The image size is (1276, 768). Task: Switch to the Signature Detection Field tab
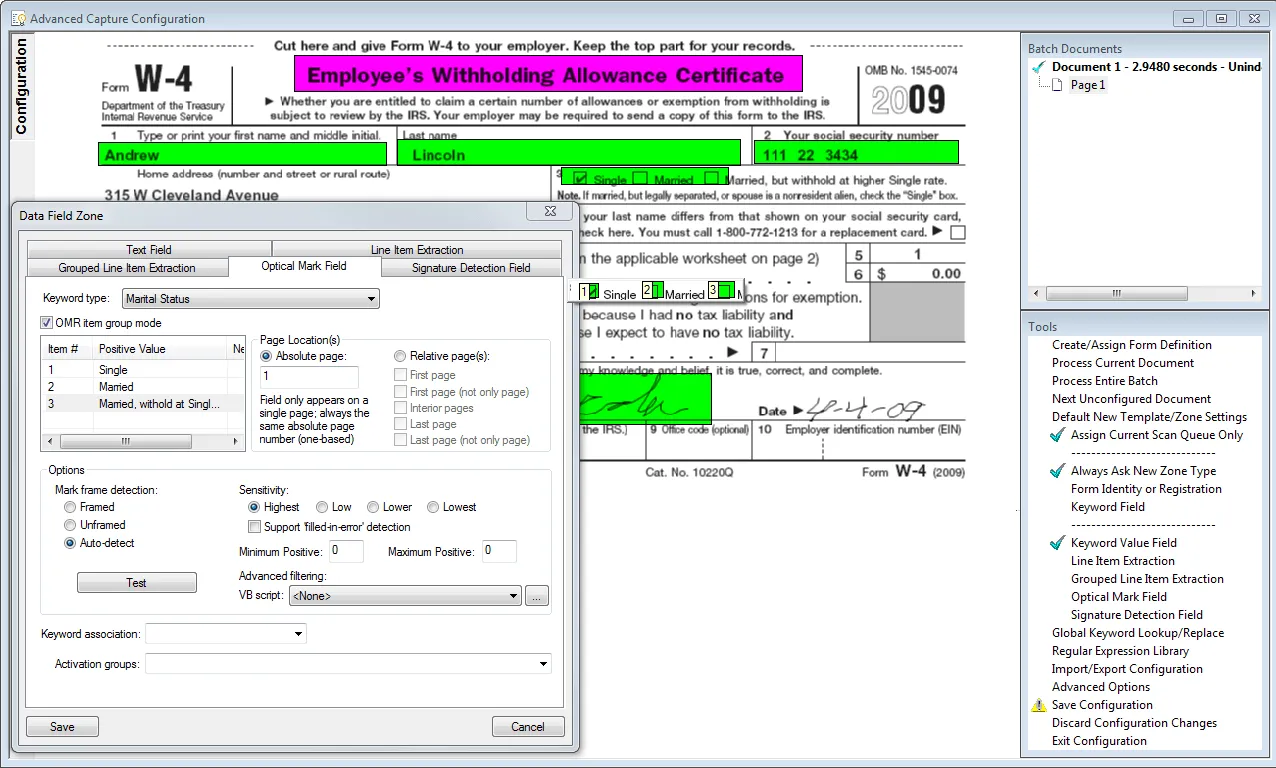[471, 268]
